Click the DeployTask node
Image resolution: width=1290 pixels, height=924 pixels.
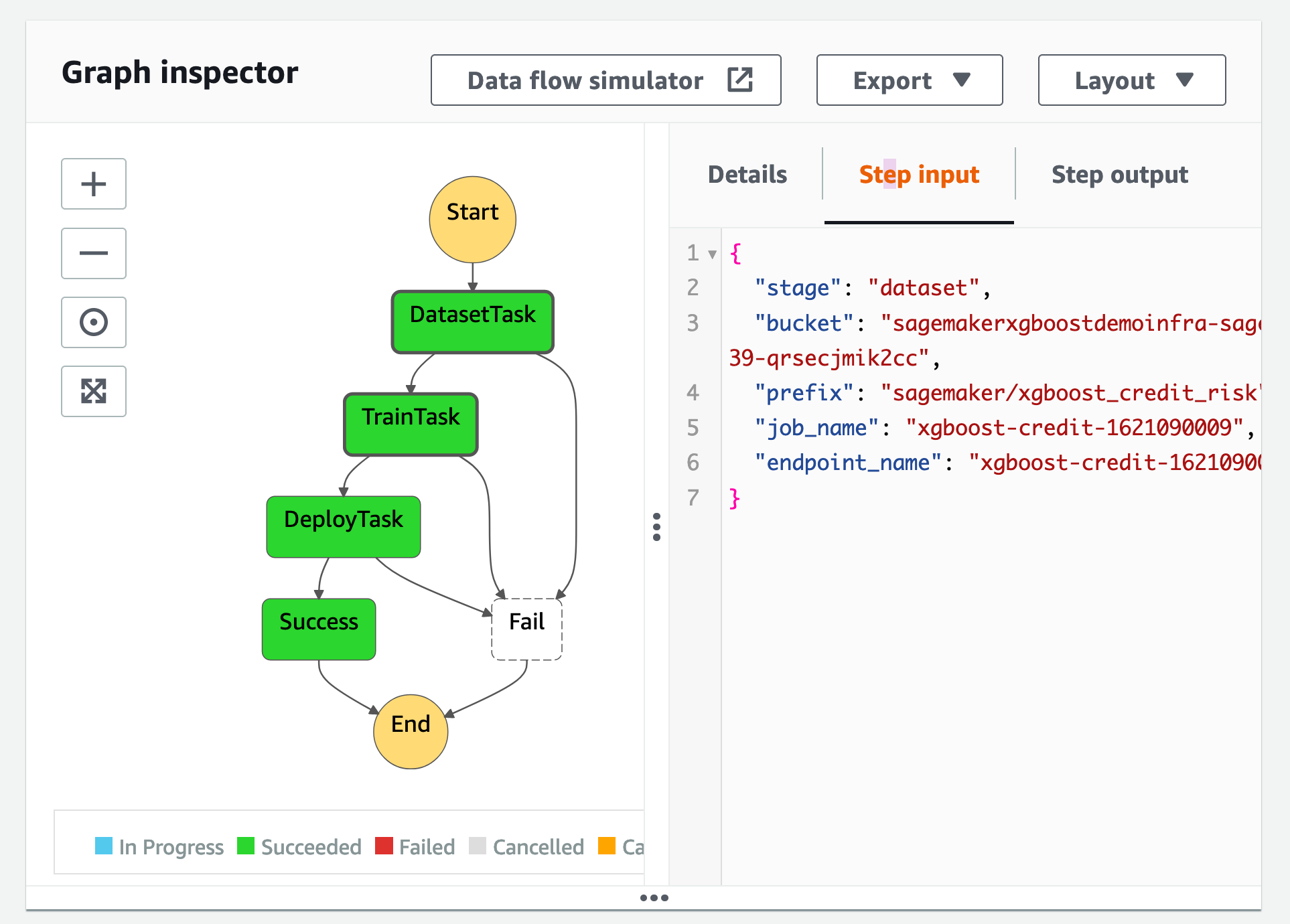click(343, 526)
